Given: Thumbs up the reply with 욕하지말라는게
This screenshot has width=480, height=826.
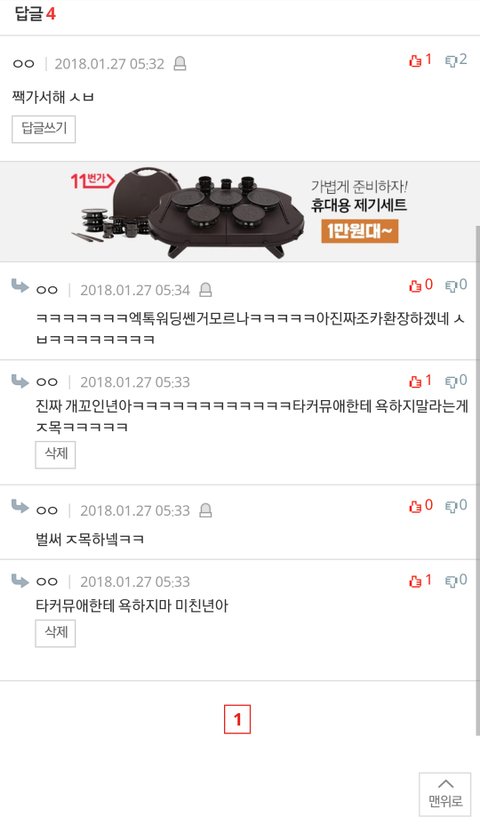Looking at the screenshot, I should [420, 380].
